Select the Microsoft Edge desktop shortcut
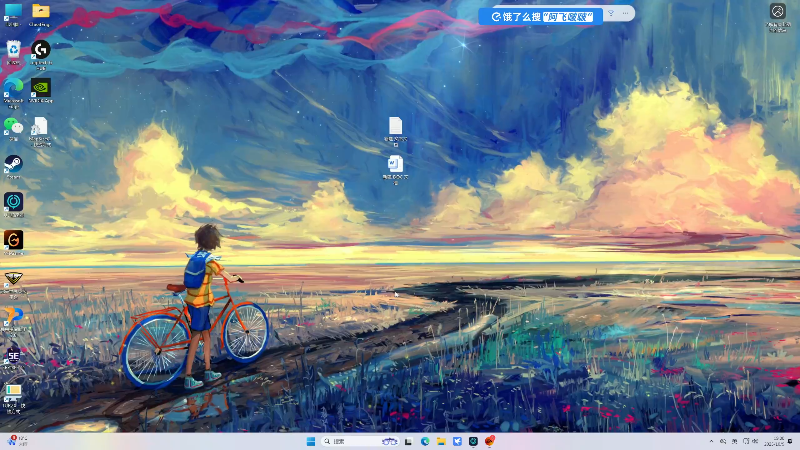Image resolution: width=800 pixels, height=450 pixels. (x=13, y=92)
